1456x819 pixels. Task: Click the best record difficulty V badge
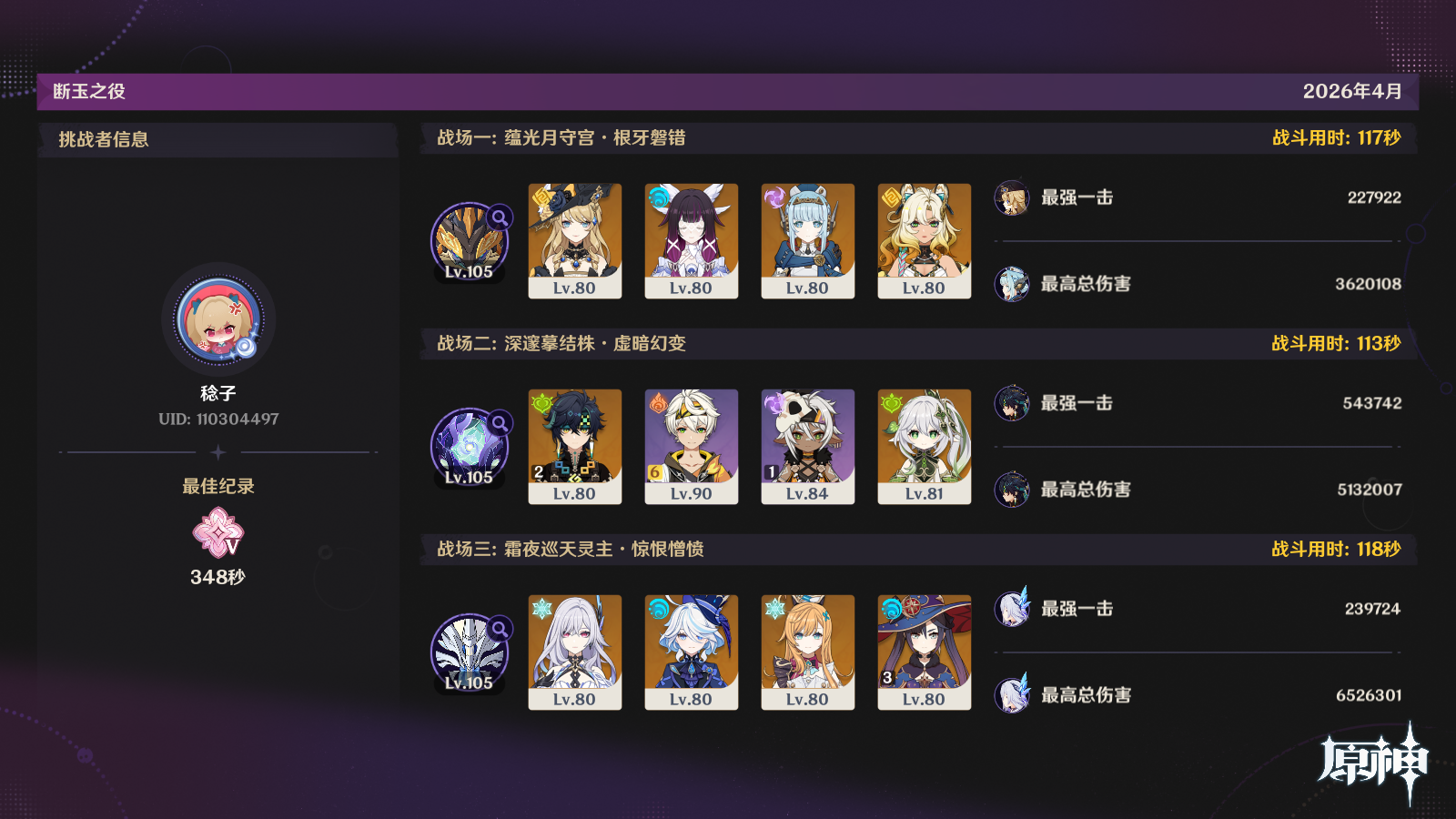[x=218, y=533]
